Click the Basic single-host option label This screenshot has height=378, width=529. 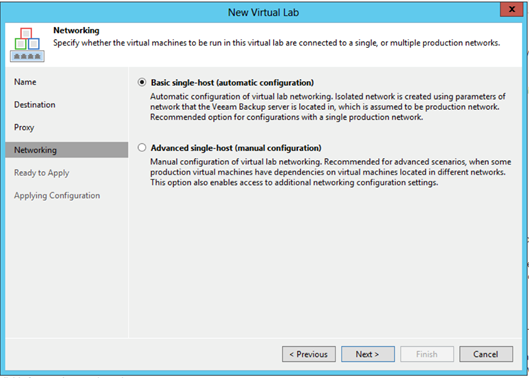tap(232, 83)
